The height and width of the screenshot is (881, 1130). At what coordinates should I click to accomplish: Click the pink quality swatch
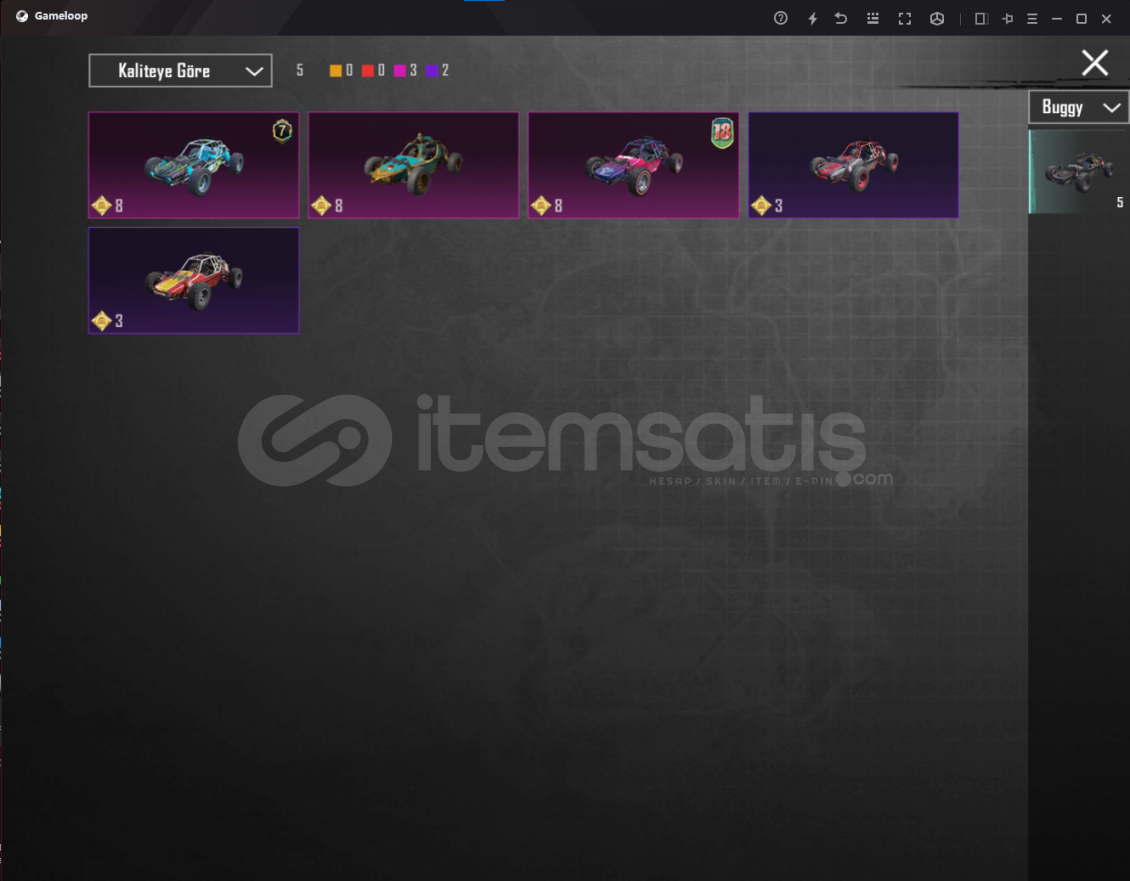[x=400, y=71]
